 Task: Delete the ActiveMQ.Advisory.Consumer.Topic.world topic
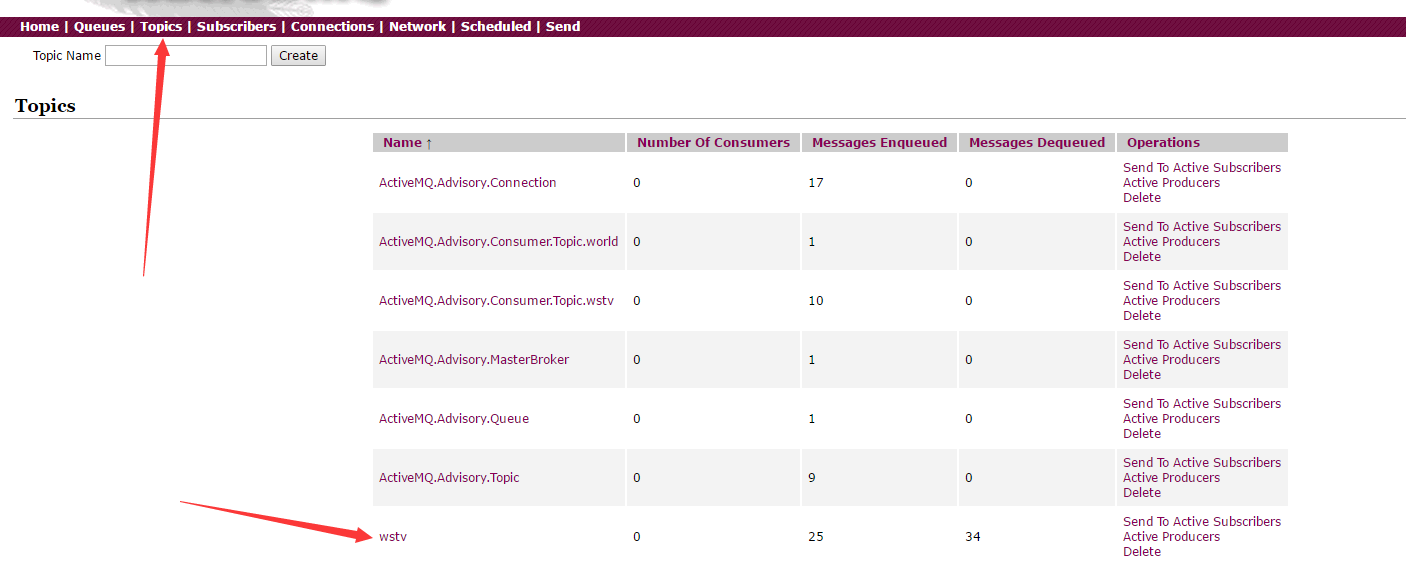click(x=1141, y=257)
